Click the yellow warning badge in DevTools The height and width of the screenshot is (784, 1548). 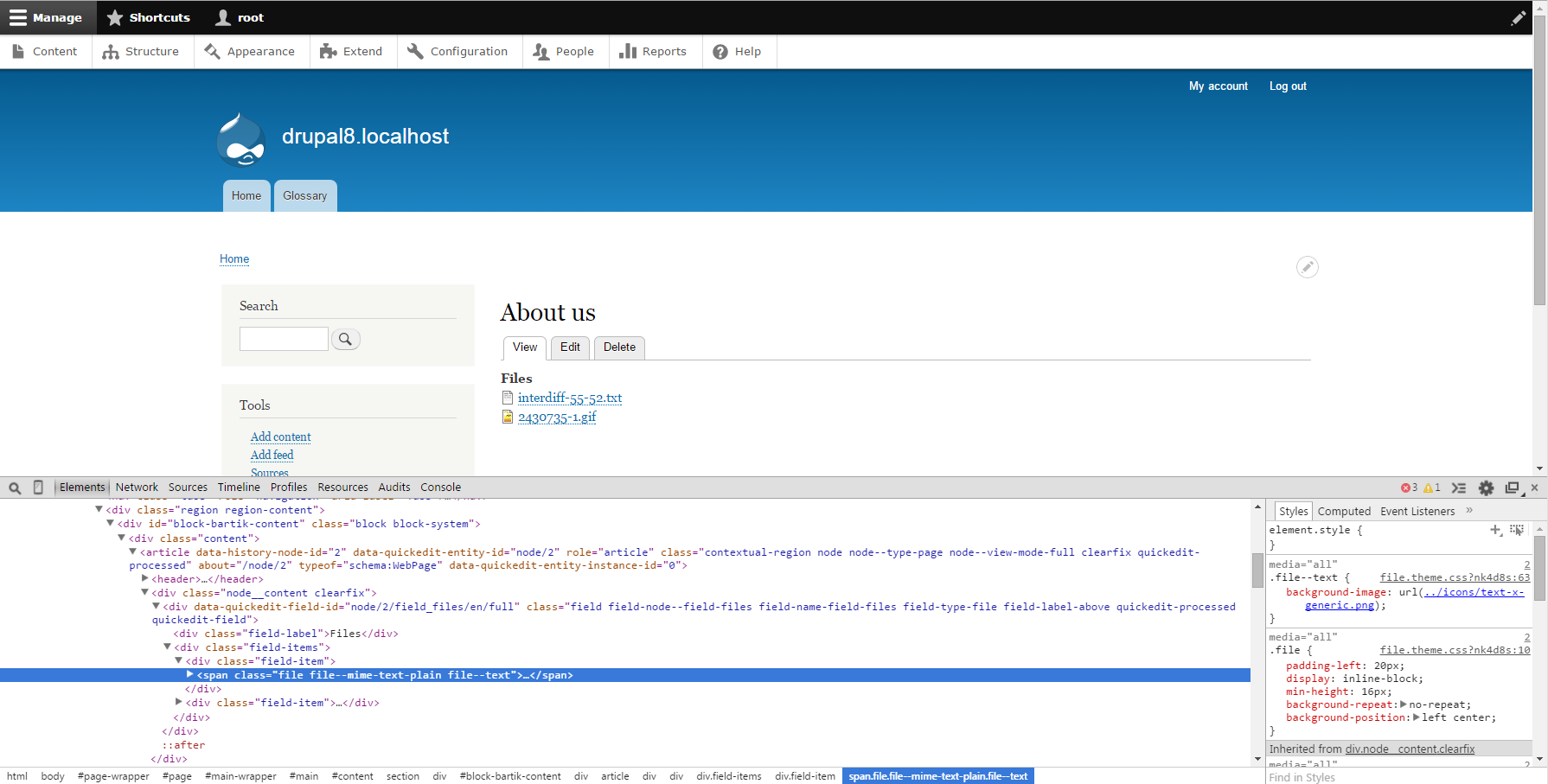coord(1429,487)
